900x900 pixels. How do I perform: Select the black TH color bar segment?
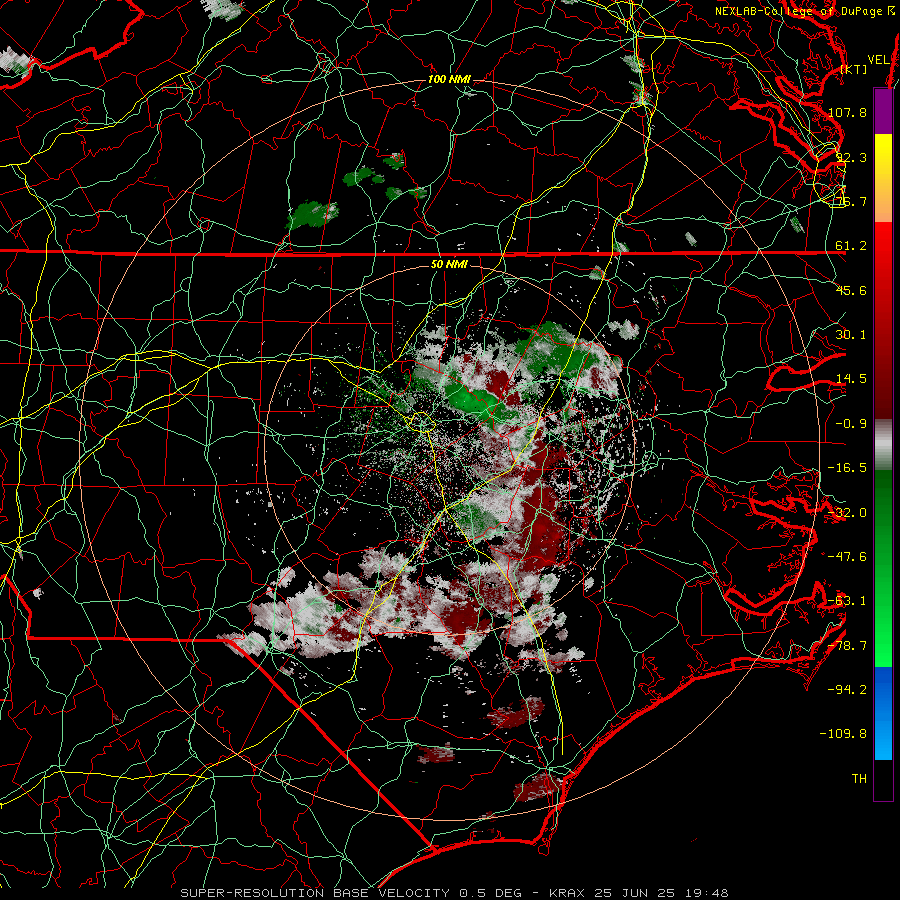pyautogui.click(x=883, y=779)
